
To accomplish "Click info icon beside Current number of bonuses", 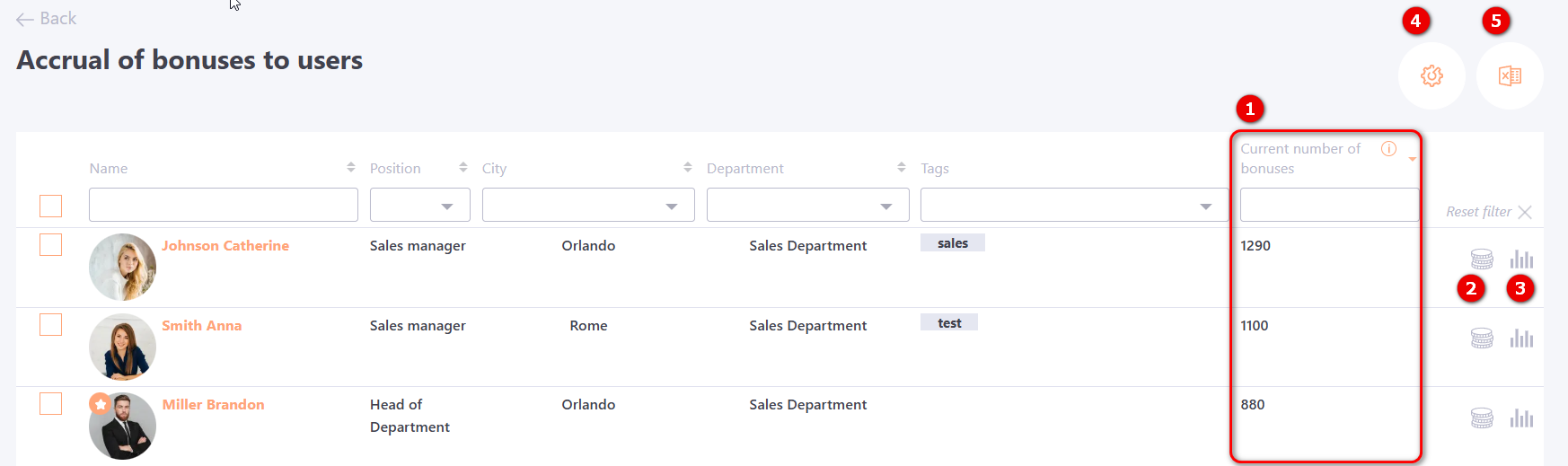I will coord(1388,149).
